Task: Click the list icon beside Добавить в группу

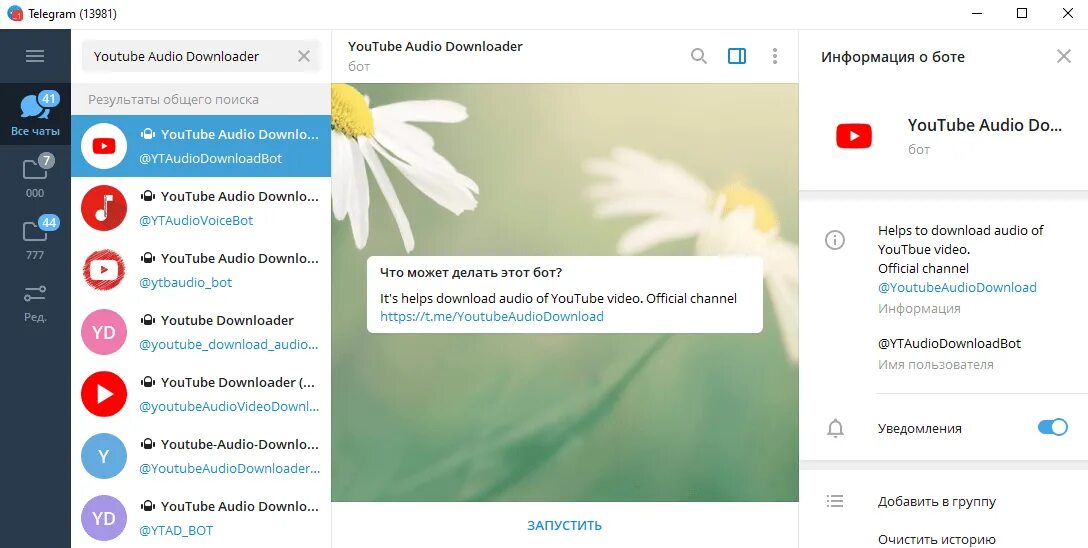Action: pyautogui.click(x=835, y=501)
